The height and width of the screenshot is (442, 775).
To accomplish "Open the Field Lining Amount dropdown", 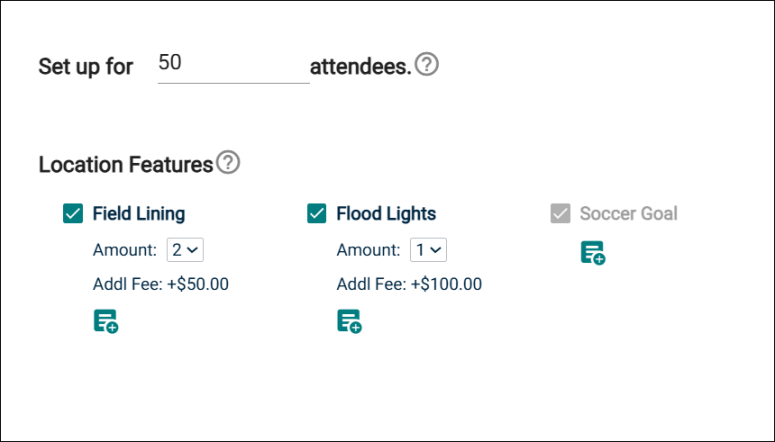I will (x=185, y=250).
